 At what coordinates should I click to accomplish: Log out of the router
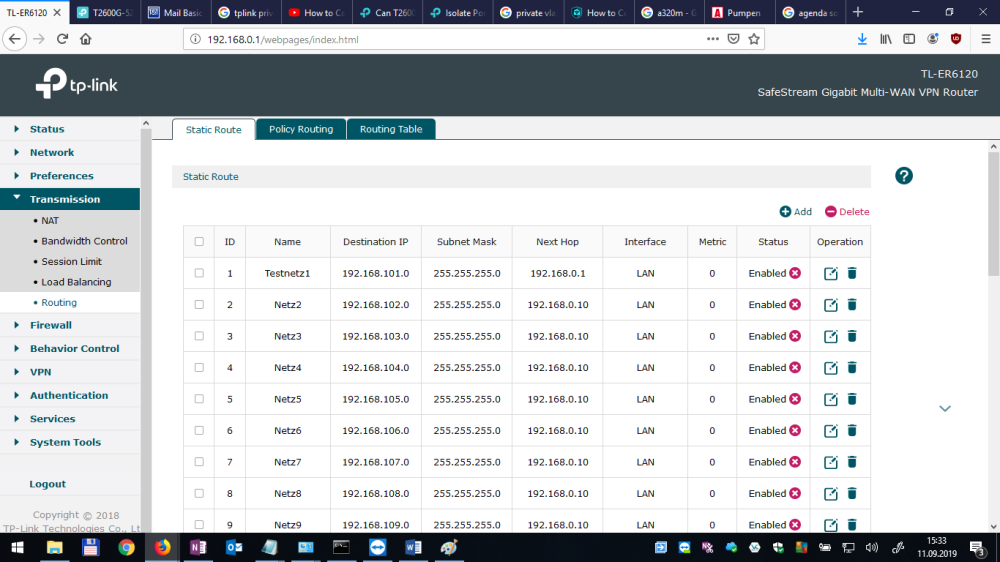[x=47, y=484]
